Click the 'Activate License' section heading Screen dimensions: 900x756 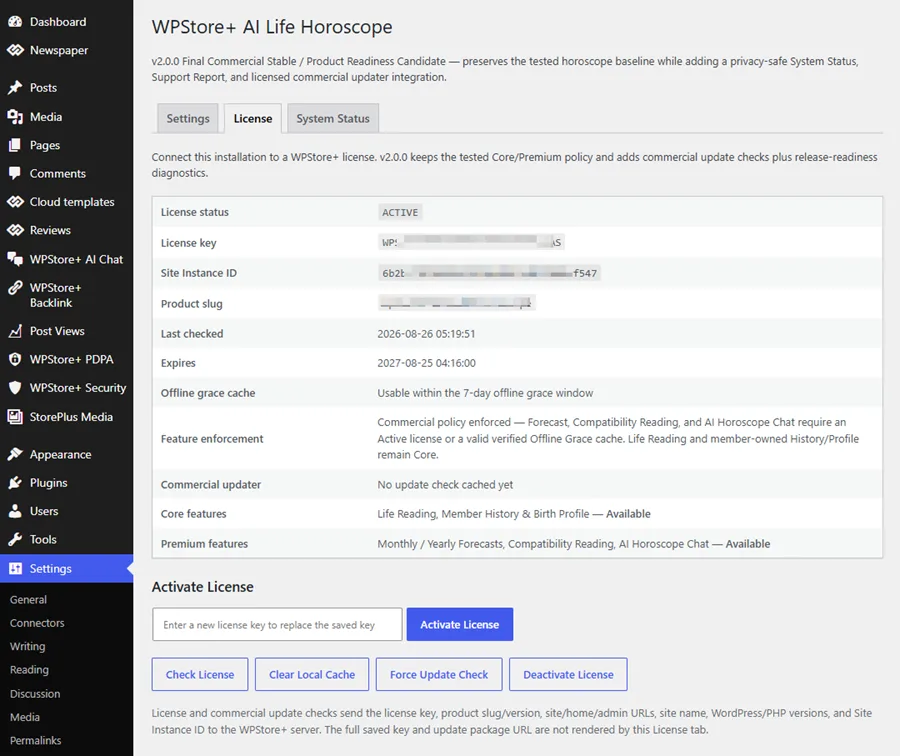[203, 587]
